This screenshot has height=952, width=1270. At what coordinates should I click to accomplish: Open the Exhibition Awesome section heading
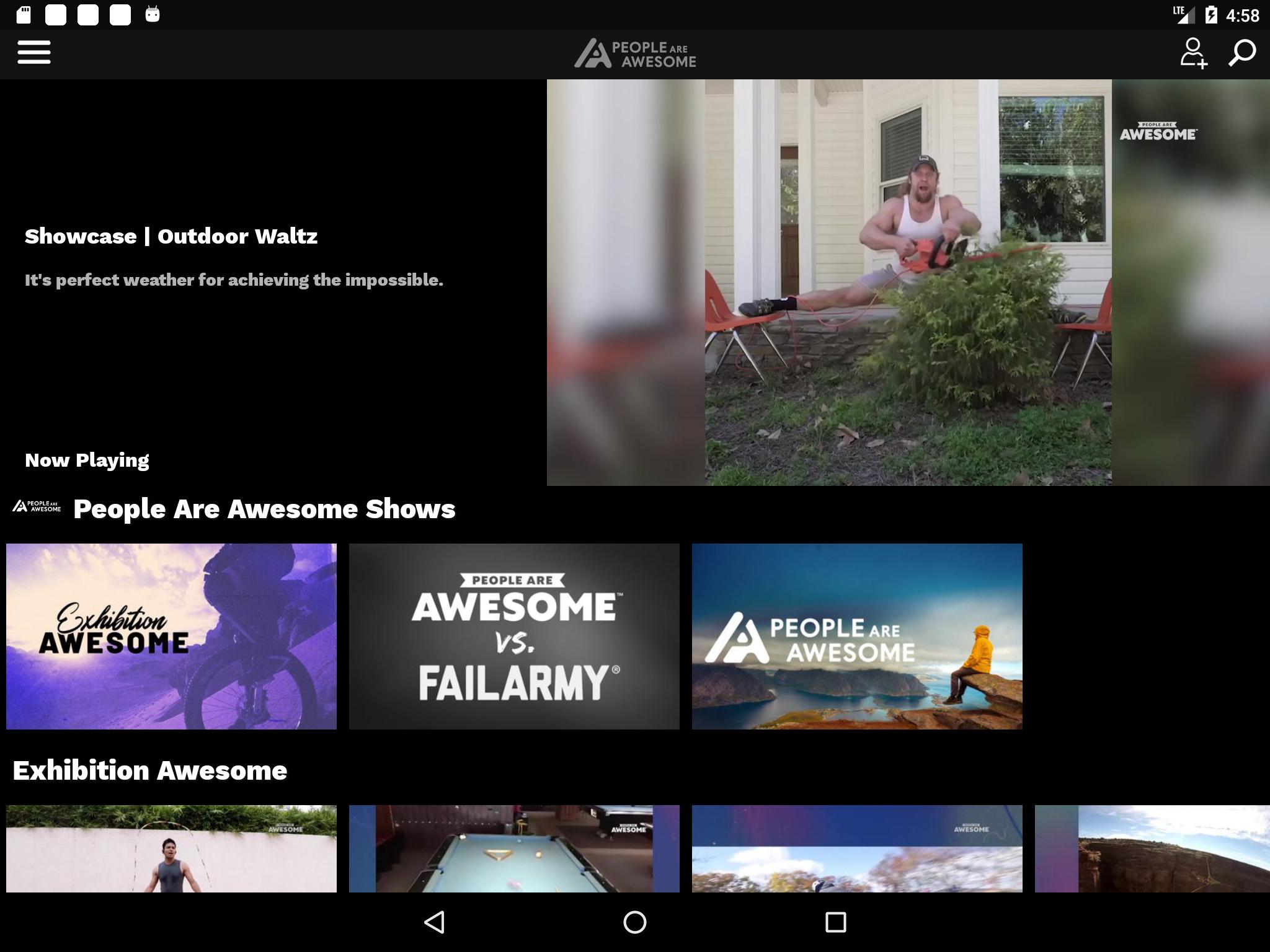coord(149,770)
